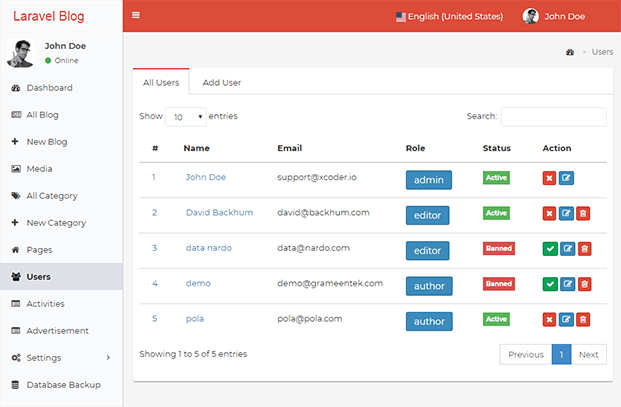Open Media in the sidebar
Image resolution: width=621 pixels, height=407 pixels.
tap(61, 169)
